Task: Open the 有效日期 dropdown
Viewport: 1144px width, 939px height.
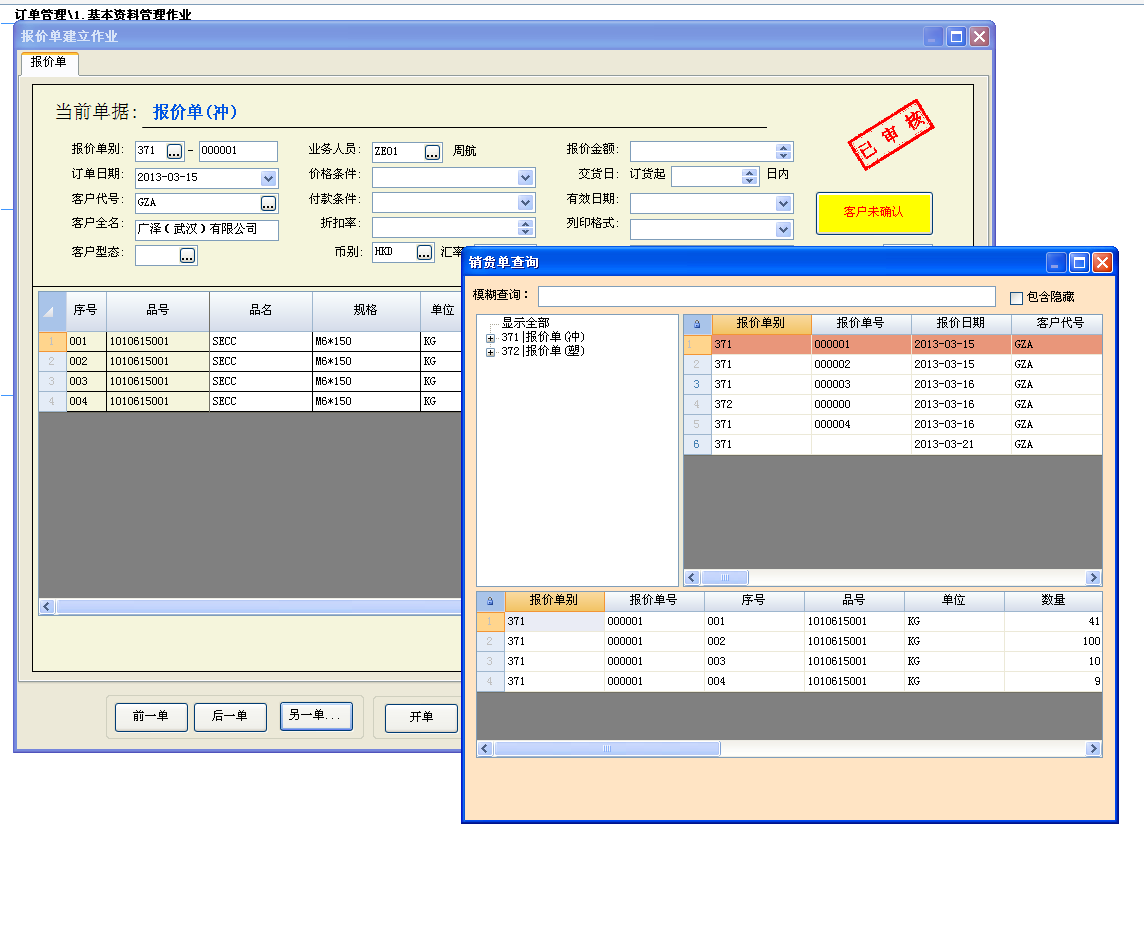Action: pos(784,203)
